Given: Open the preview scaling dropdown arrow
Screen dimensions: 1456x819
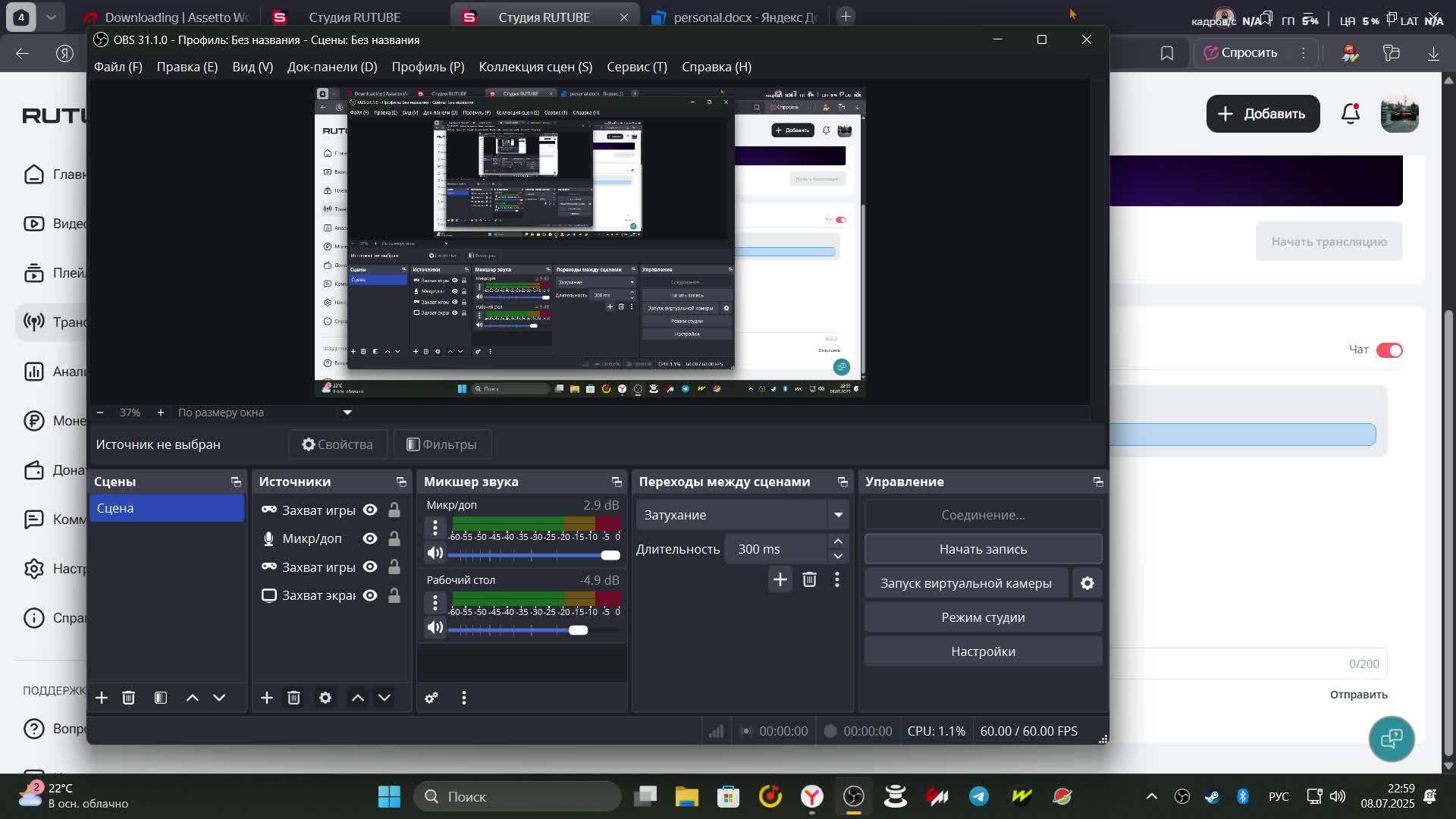Looking at the screenshot, I should point(347,413).
